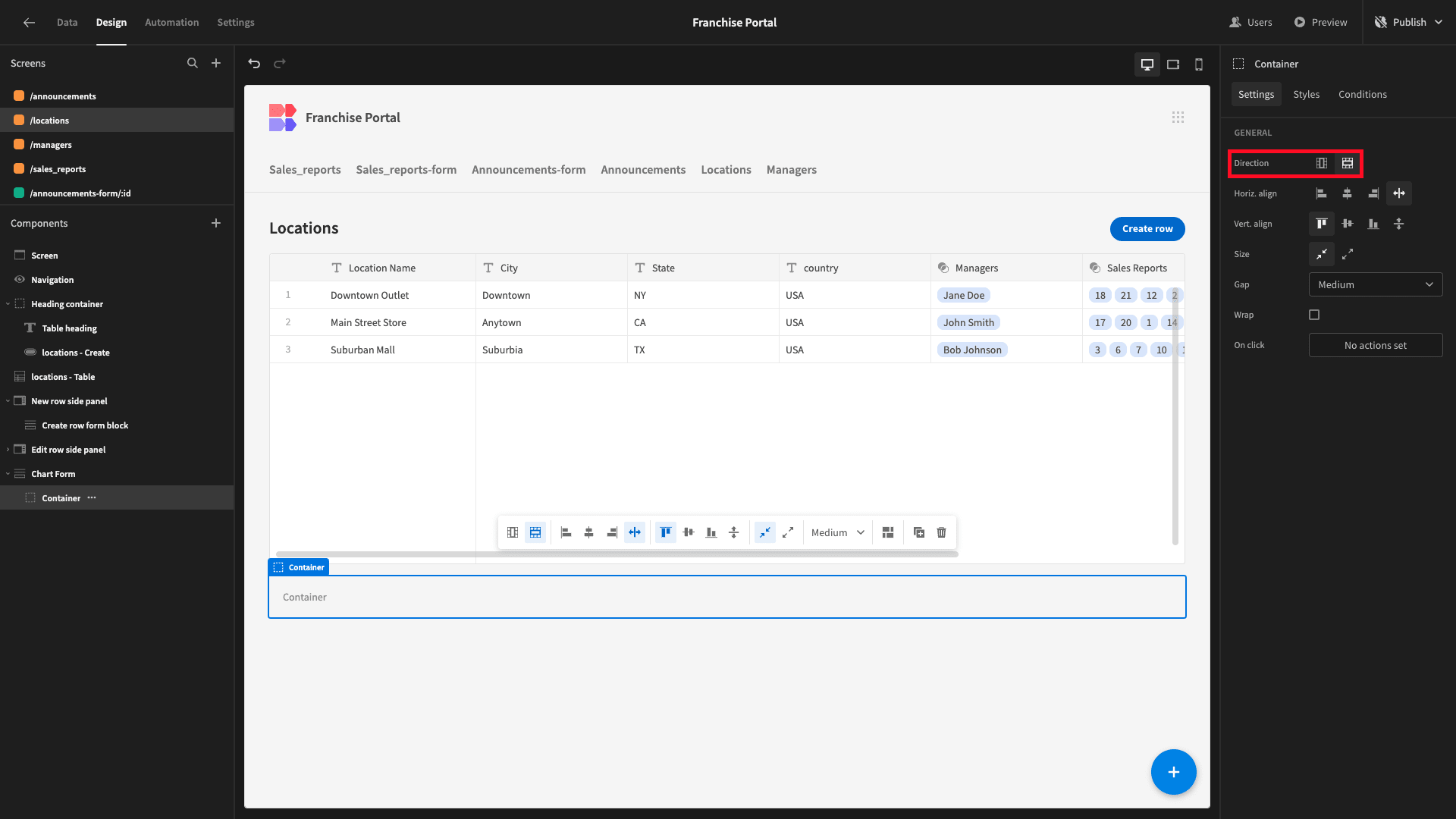Click blue floating plus button in preview
1456x819 pixels.
point(1174,772)
